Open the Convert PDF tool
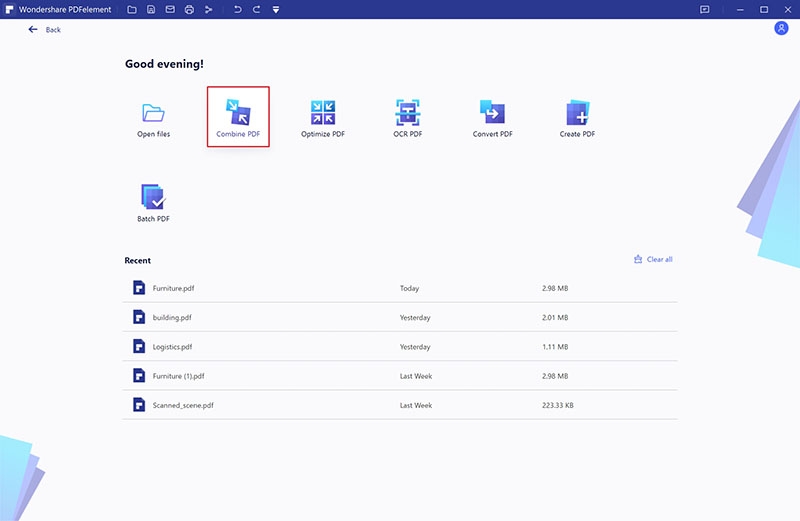The image size is (800, 521). coord(492,116)
